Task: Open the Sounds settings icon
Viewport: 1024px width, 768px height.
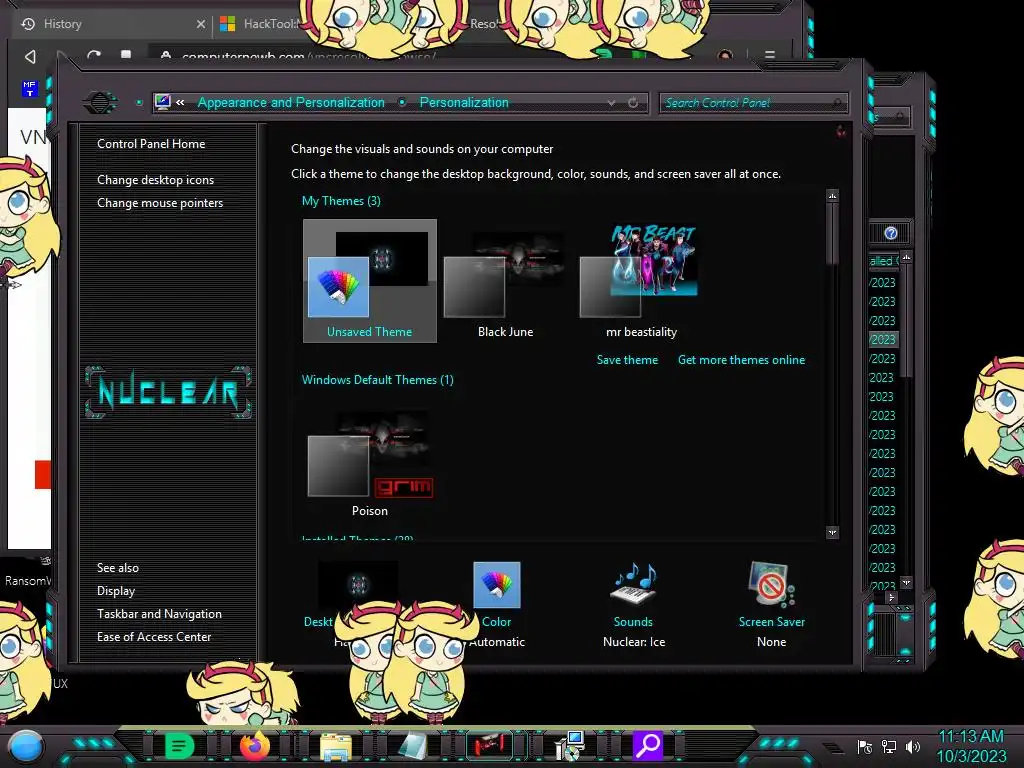Action: coord(633,584)
